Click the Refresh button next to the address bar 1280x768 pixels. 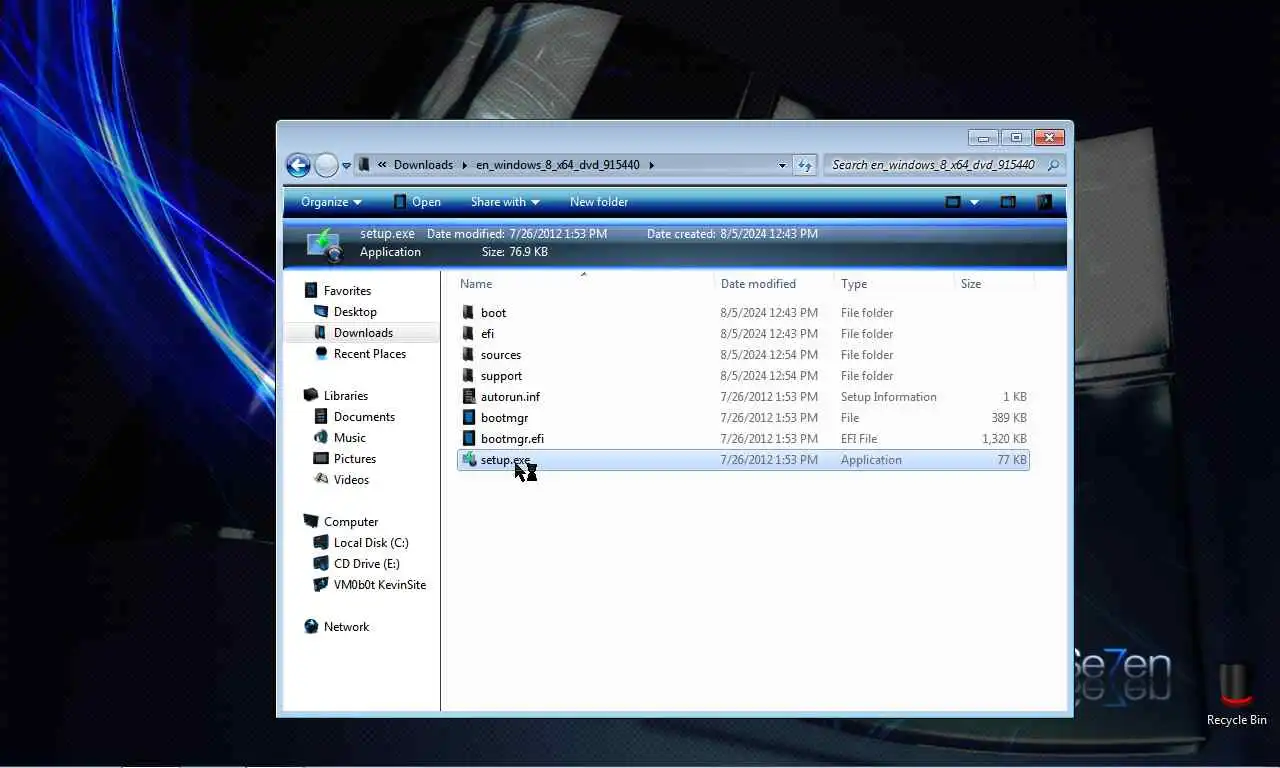[x=805, y=165]
